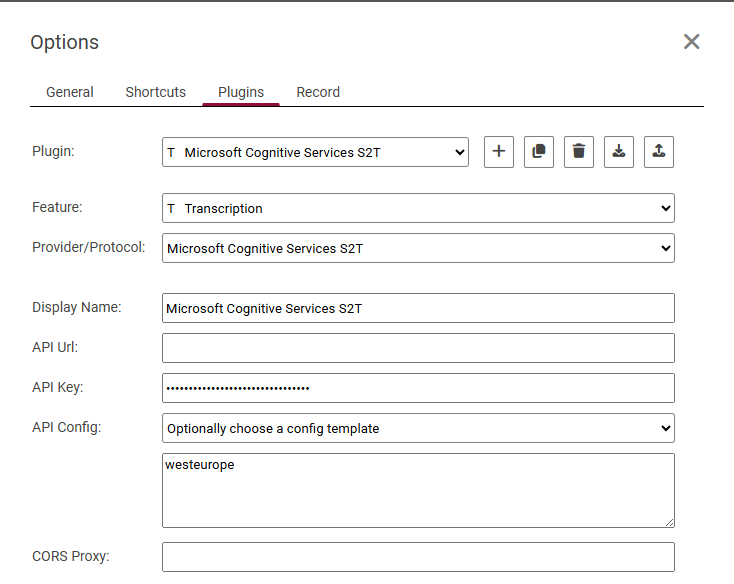Click the 'CORS Proxy:' label
This screenshot has height=584, width=734.
tap(71, 556)
